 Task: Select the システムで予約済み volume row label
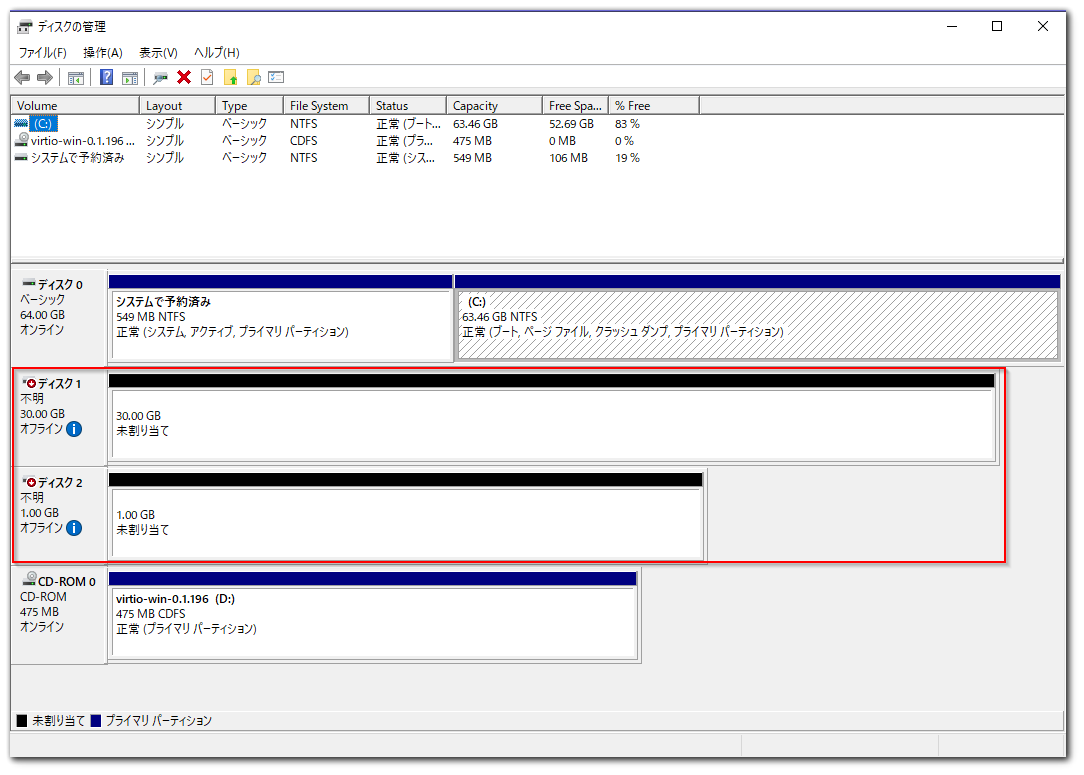[x=77, y=158]
